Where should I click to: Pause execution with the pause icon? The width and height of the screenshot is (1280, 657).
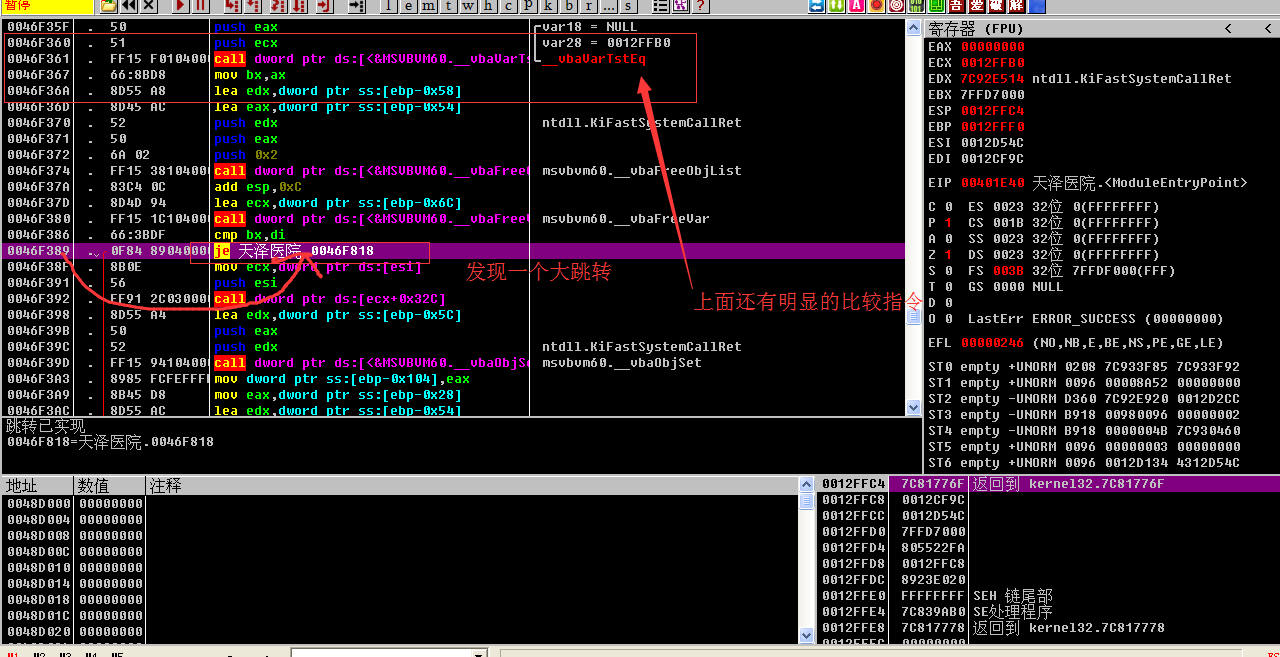click(200, 6)
